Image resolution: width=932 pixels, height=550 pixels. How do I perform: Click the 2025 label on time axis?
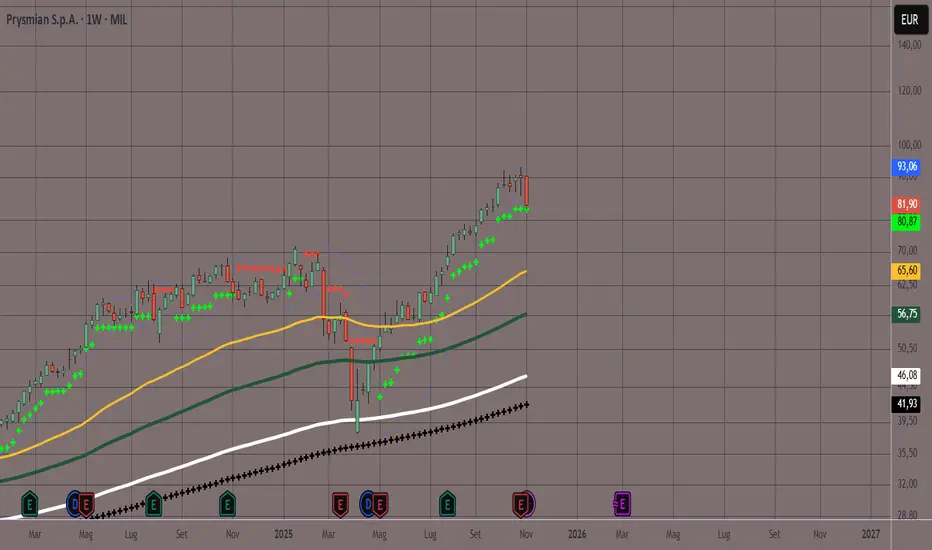pyautogui.click(x=284, y=534)
